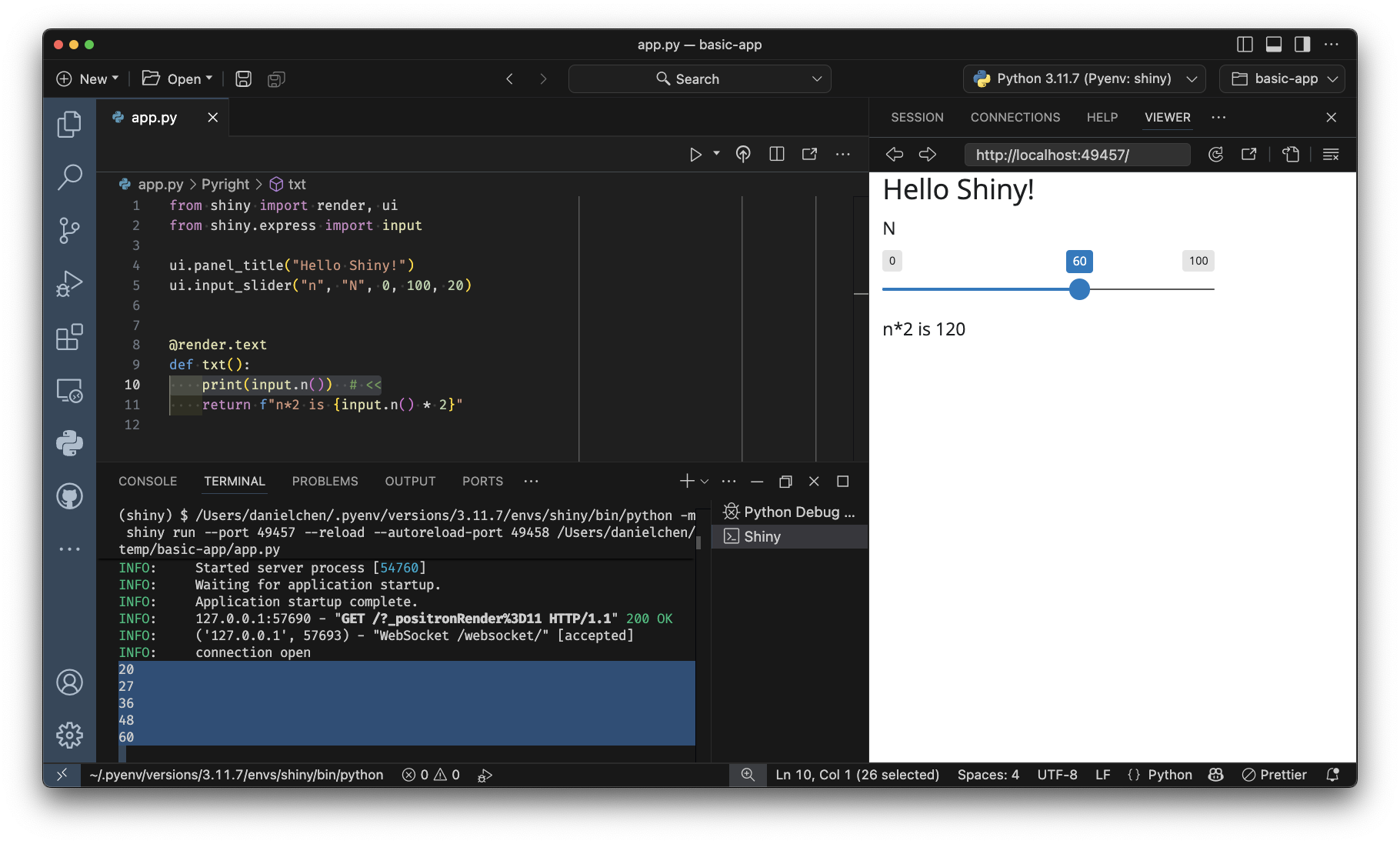Expand the Search bar dropdown
Screen dimensions: 1400x844
(x=817, y=78)
